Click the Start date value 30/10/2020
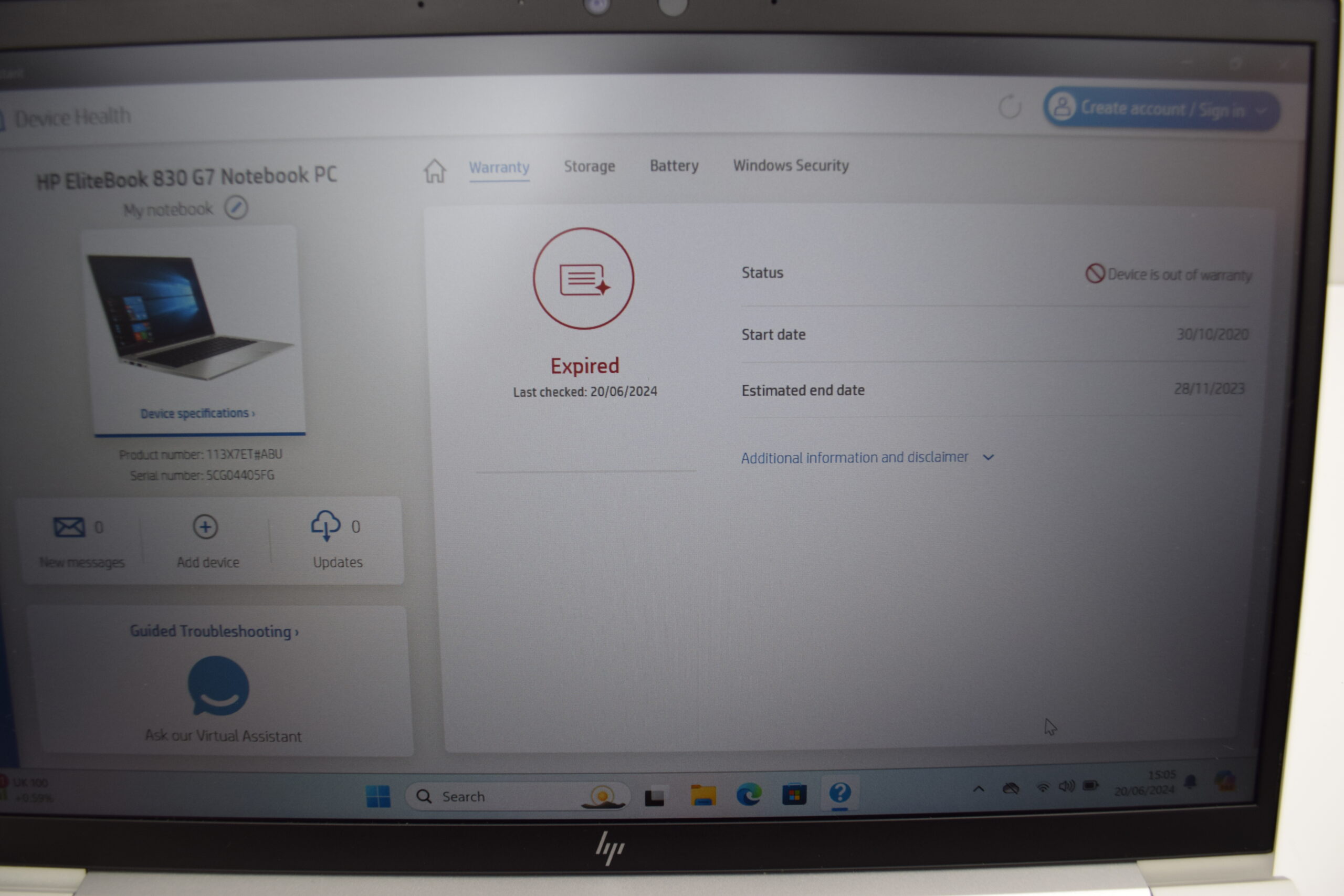 (x=1213, y=334)
